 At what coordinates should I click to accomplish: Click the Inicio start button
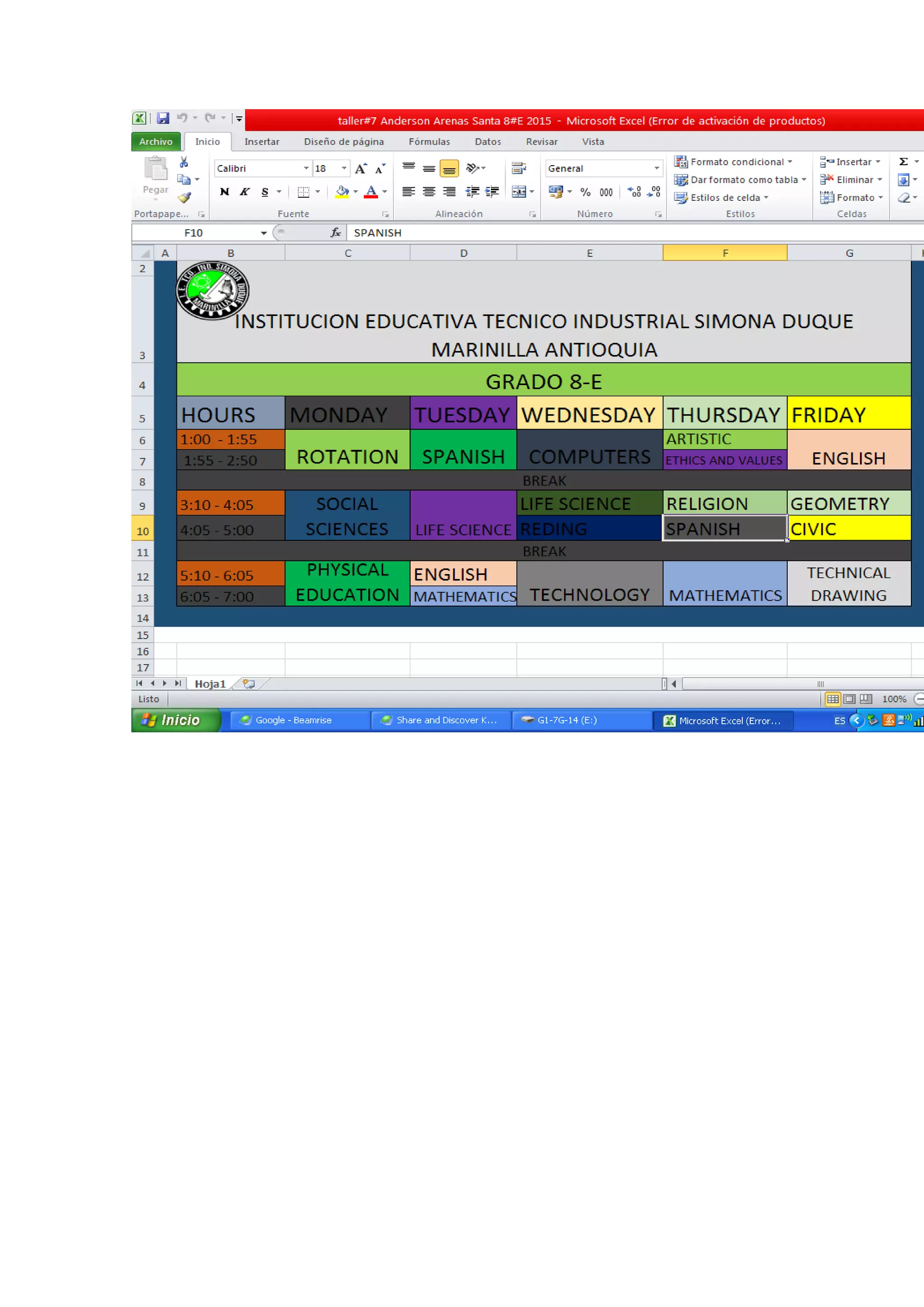pyautogui.click(x=175, y=720)
